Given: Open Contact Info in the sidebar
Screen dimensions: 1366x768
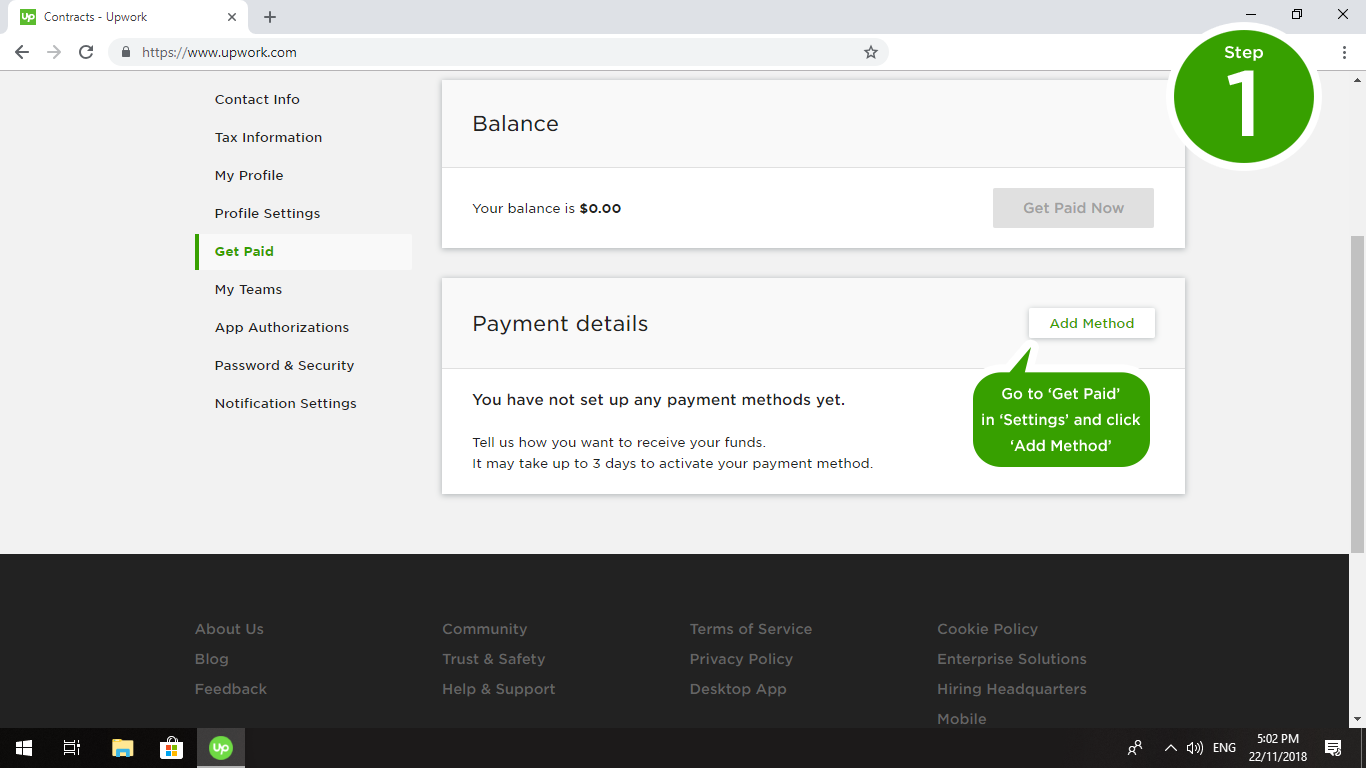Looking at the screenshot, I should point(257,99).
